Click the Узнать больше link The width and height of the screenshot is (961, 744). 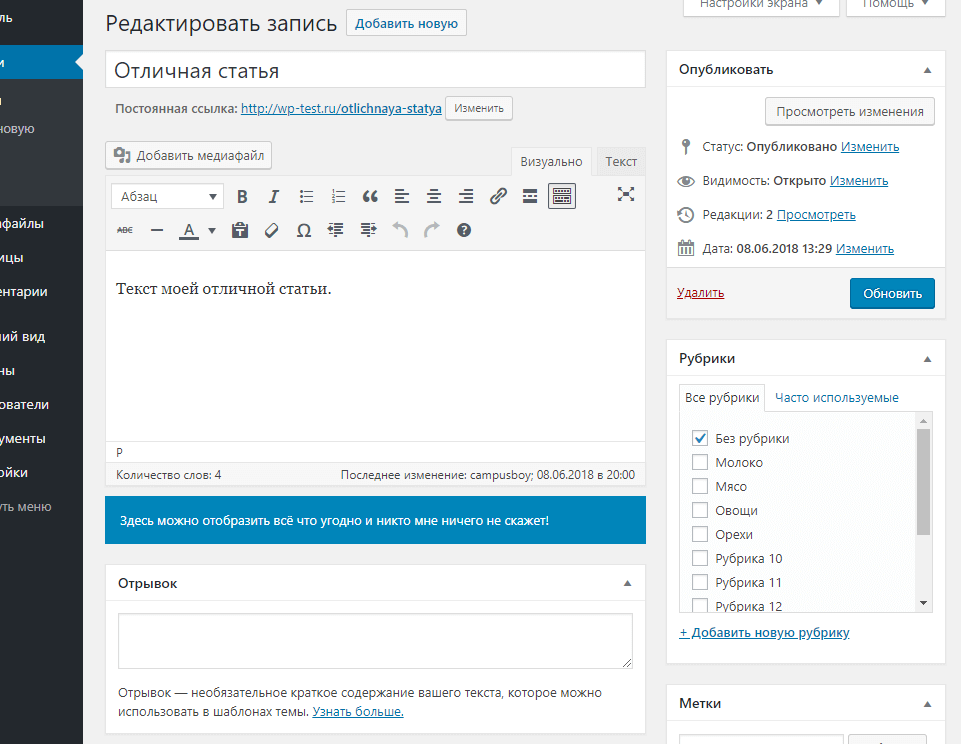click(x=358, y=712)
